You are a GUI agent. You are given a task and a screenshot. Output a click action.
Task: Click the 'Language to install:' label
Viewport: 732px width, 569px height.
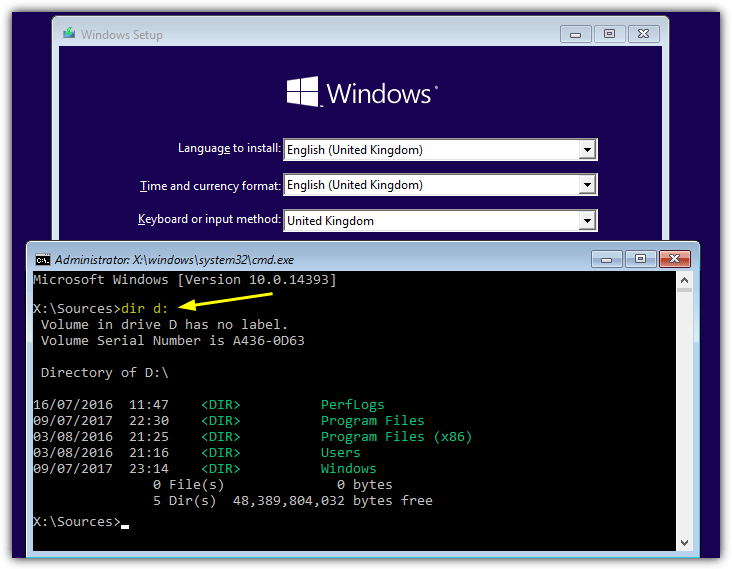point(229,148)
